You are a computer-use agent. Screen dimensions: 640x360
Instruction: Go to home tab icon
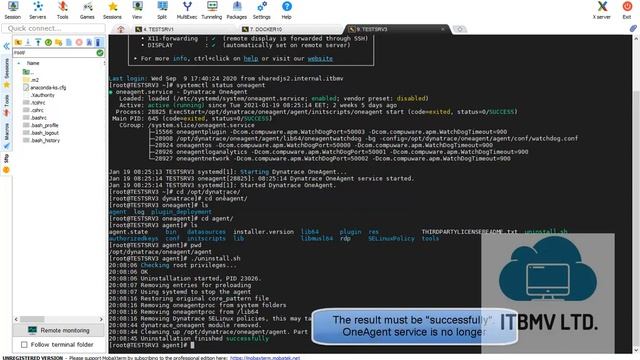point(121,29)
